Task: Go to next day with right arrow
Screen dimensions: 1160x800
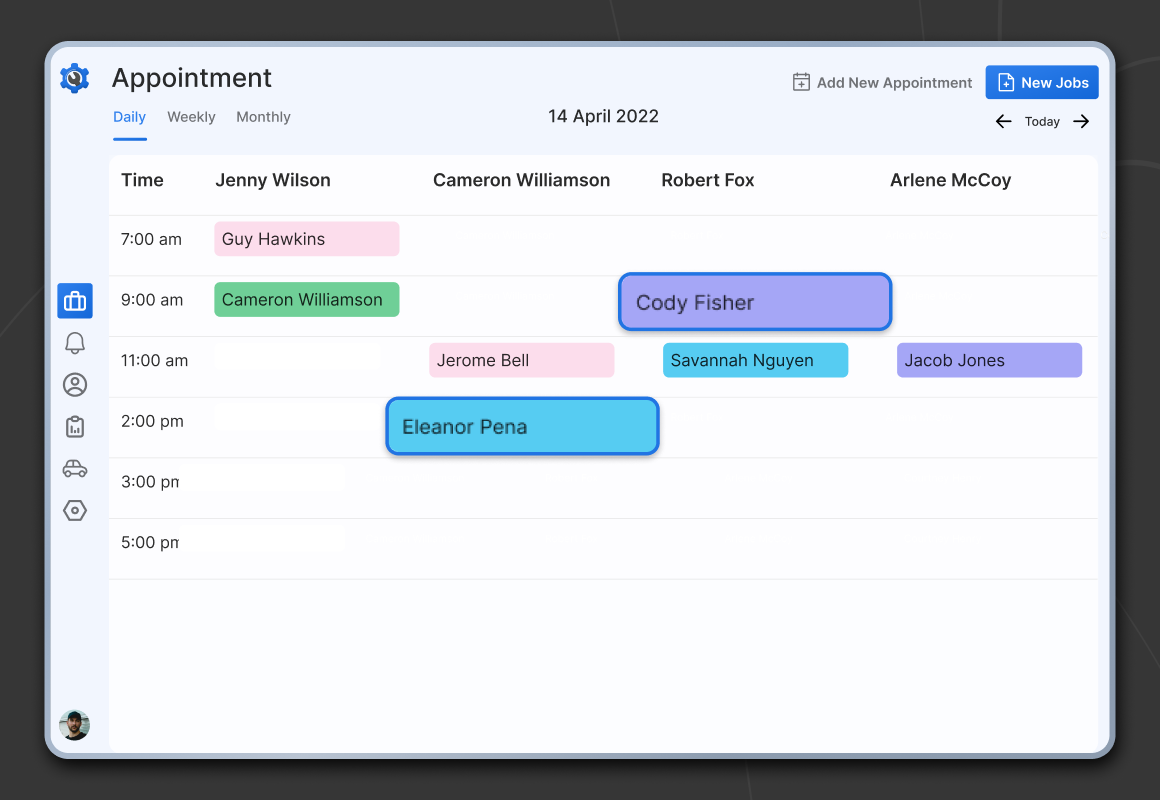Action: [1081, 121]
